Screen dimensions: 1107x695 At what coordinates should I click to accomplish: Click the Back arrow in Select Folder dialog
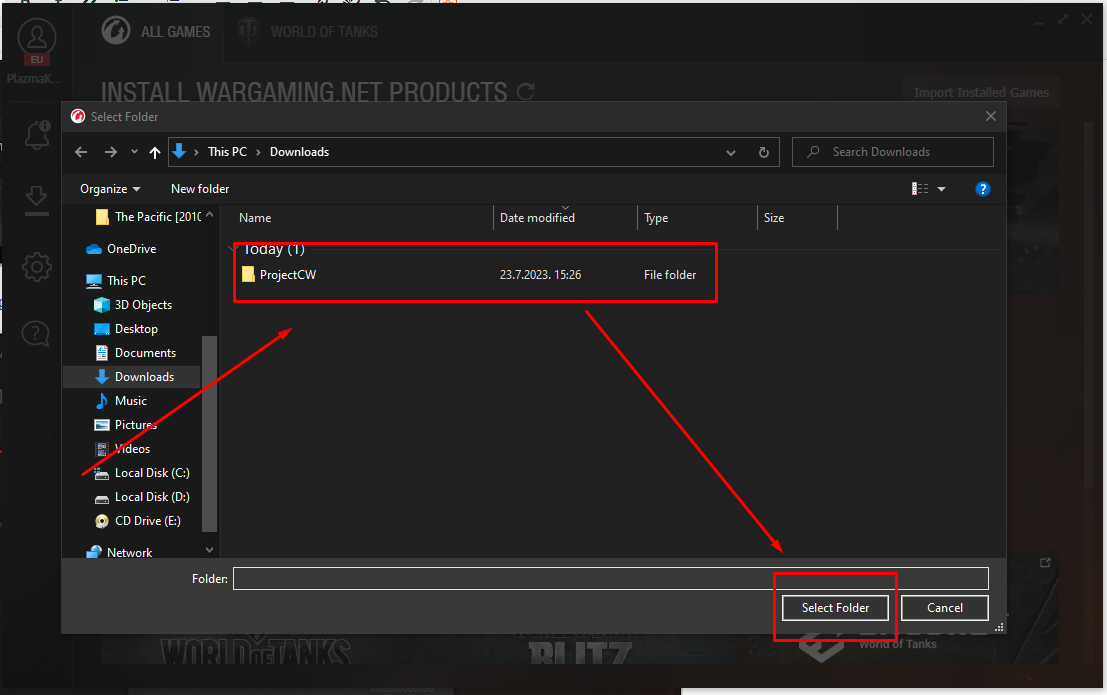click(81, 152)
